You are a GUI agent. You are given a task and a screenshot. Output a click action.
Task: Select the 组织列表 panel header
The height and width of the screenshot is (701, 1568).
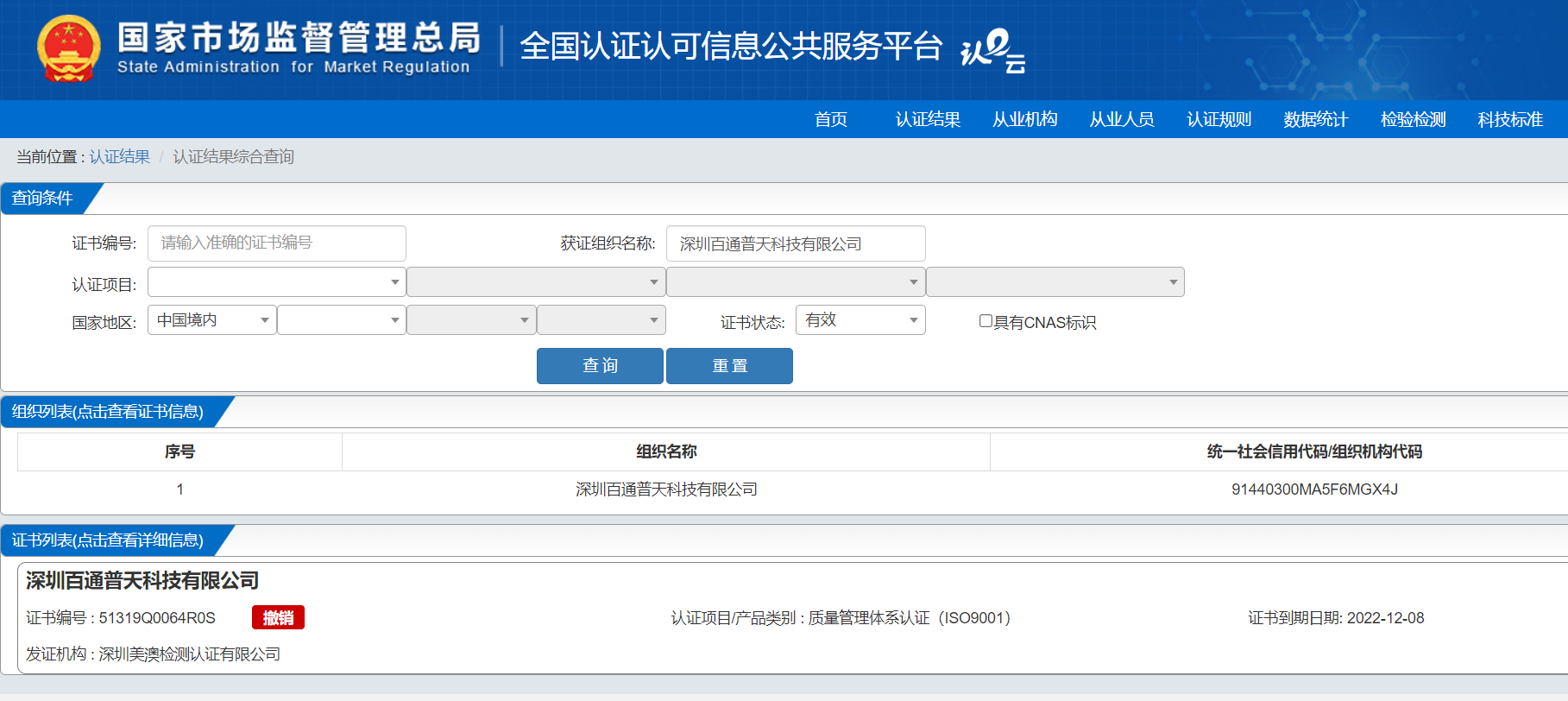point(109,412)
